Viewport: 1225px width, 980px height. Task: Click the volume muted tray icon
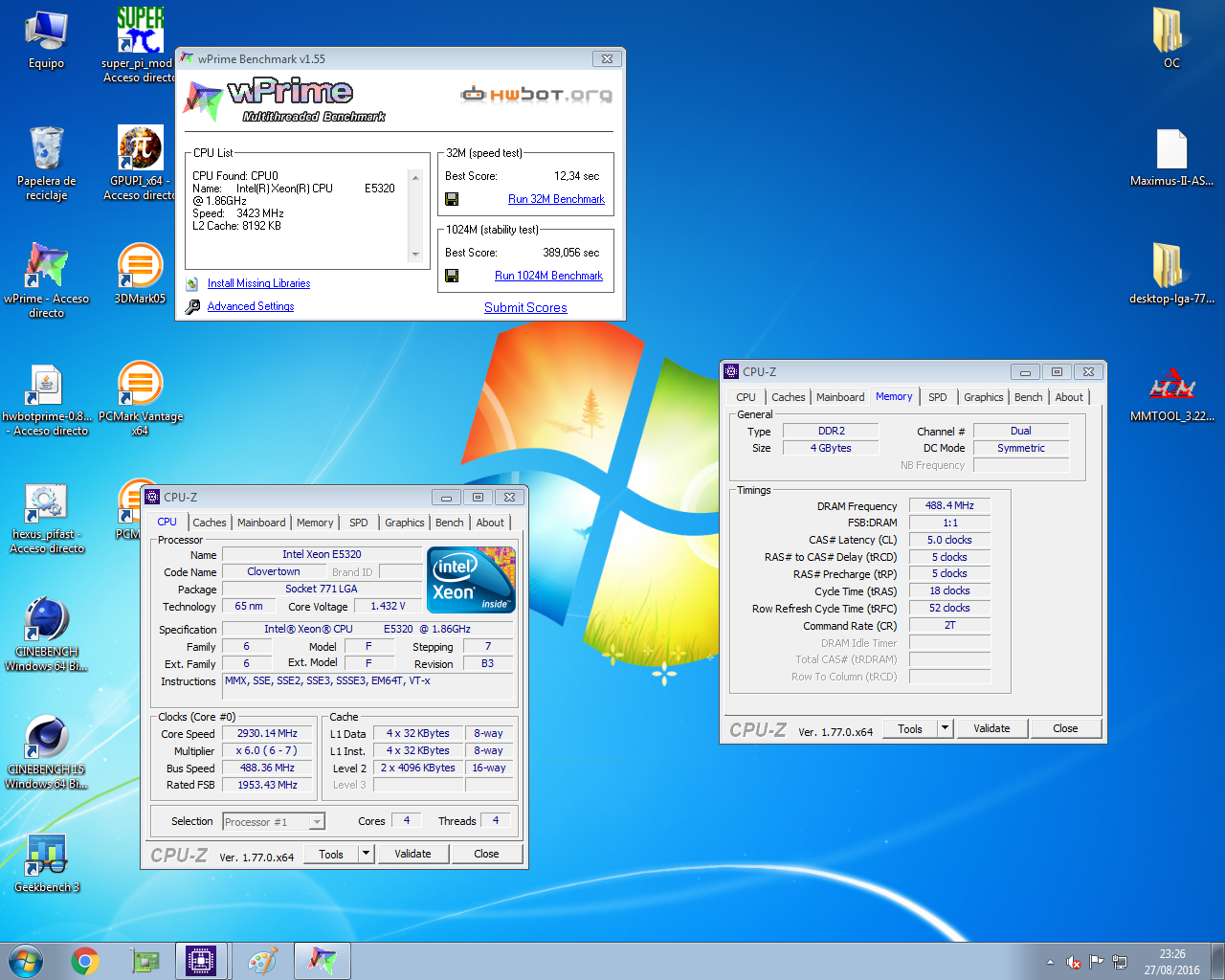(1074, 962)
